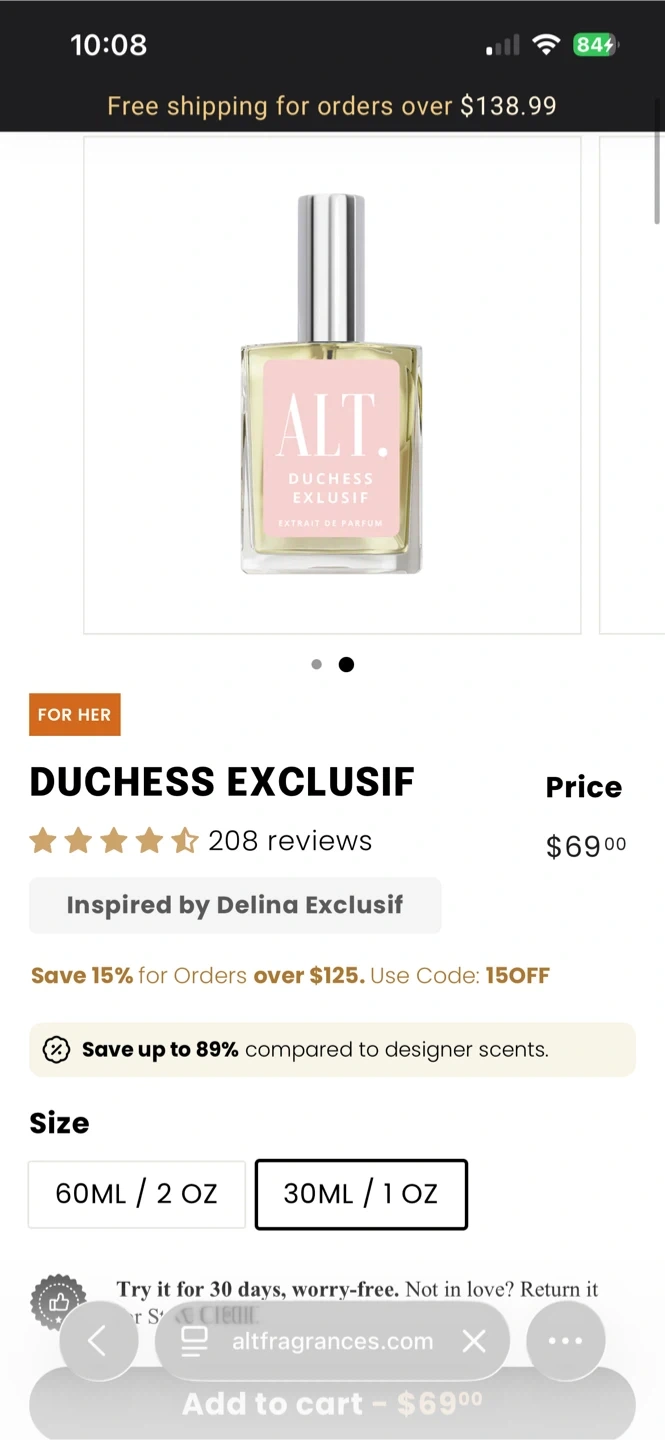Click the X icon in the address bar

(474, 1341)
